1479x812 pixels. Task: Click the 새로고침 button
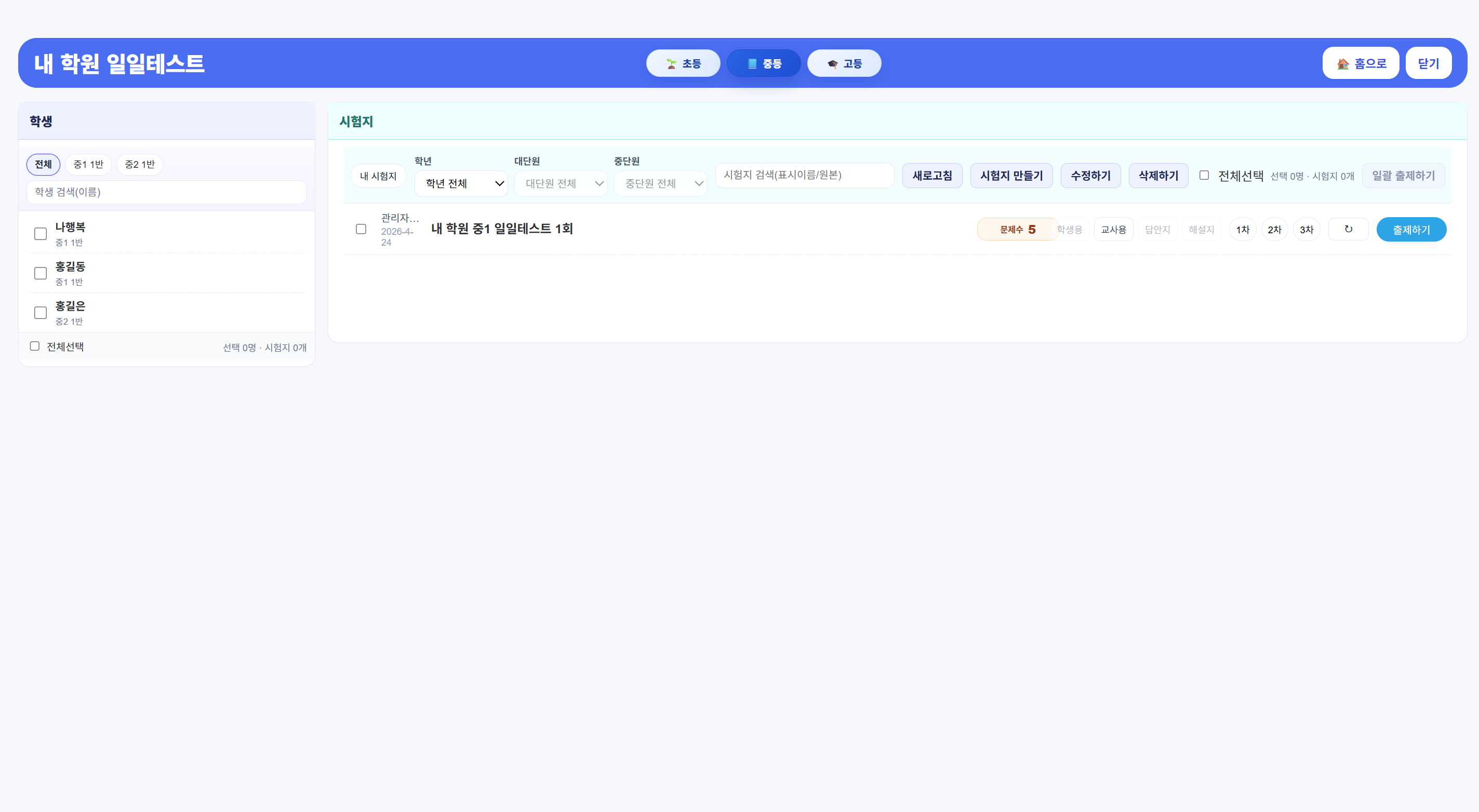point(932,176)
